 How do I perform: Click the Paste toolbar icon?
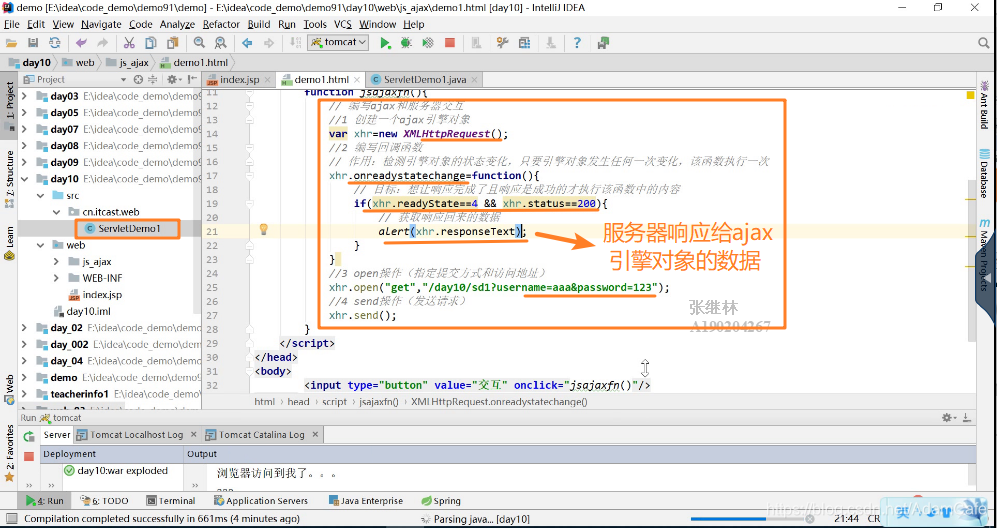pyautogui.click(x=172, y=43)
